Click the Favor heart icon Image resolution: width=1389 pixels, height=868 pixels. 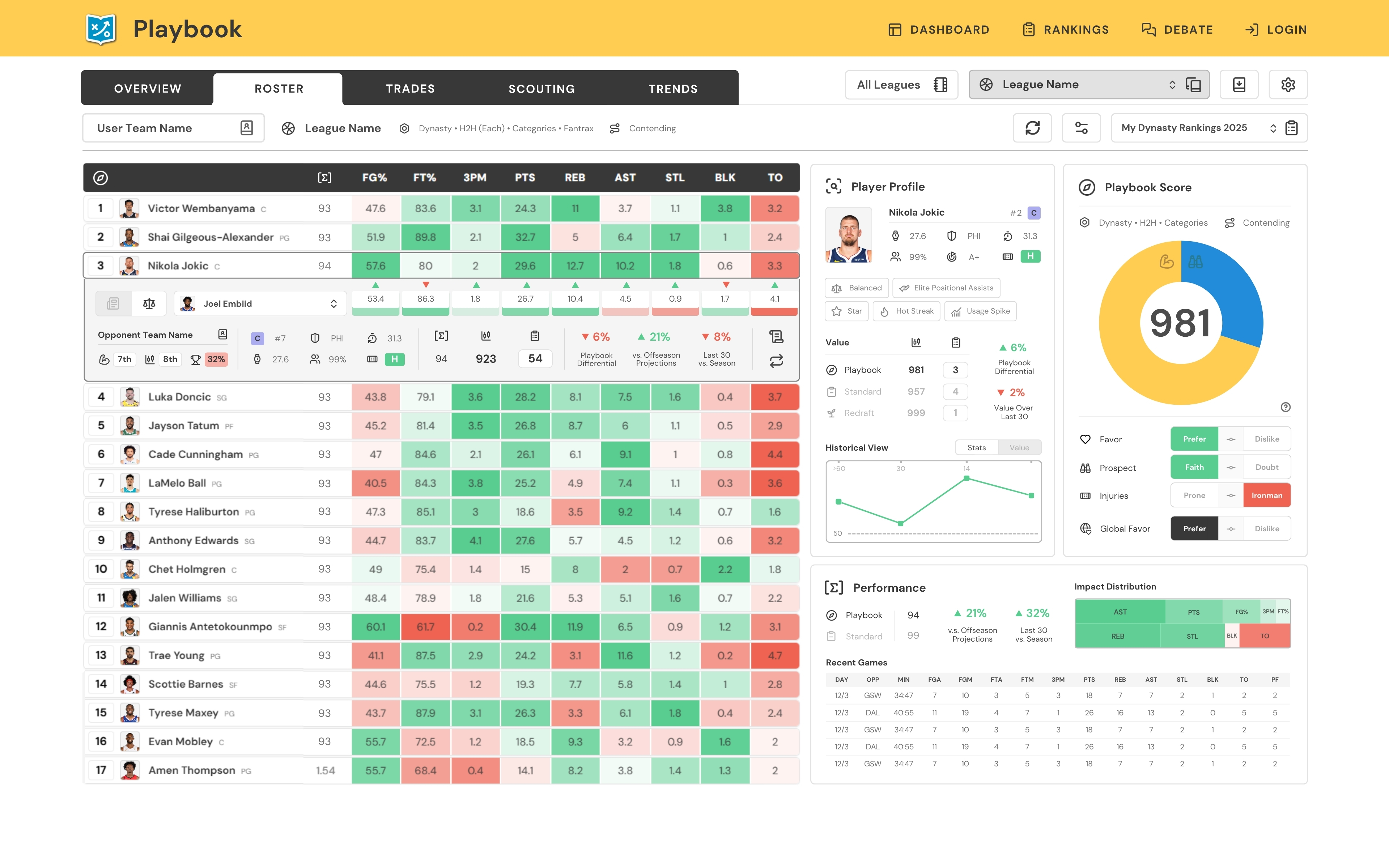click(1085, 439)
